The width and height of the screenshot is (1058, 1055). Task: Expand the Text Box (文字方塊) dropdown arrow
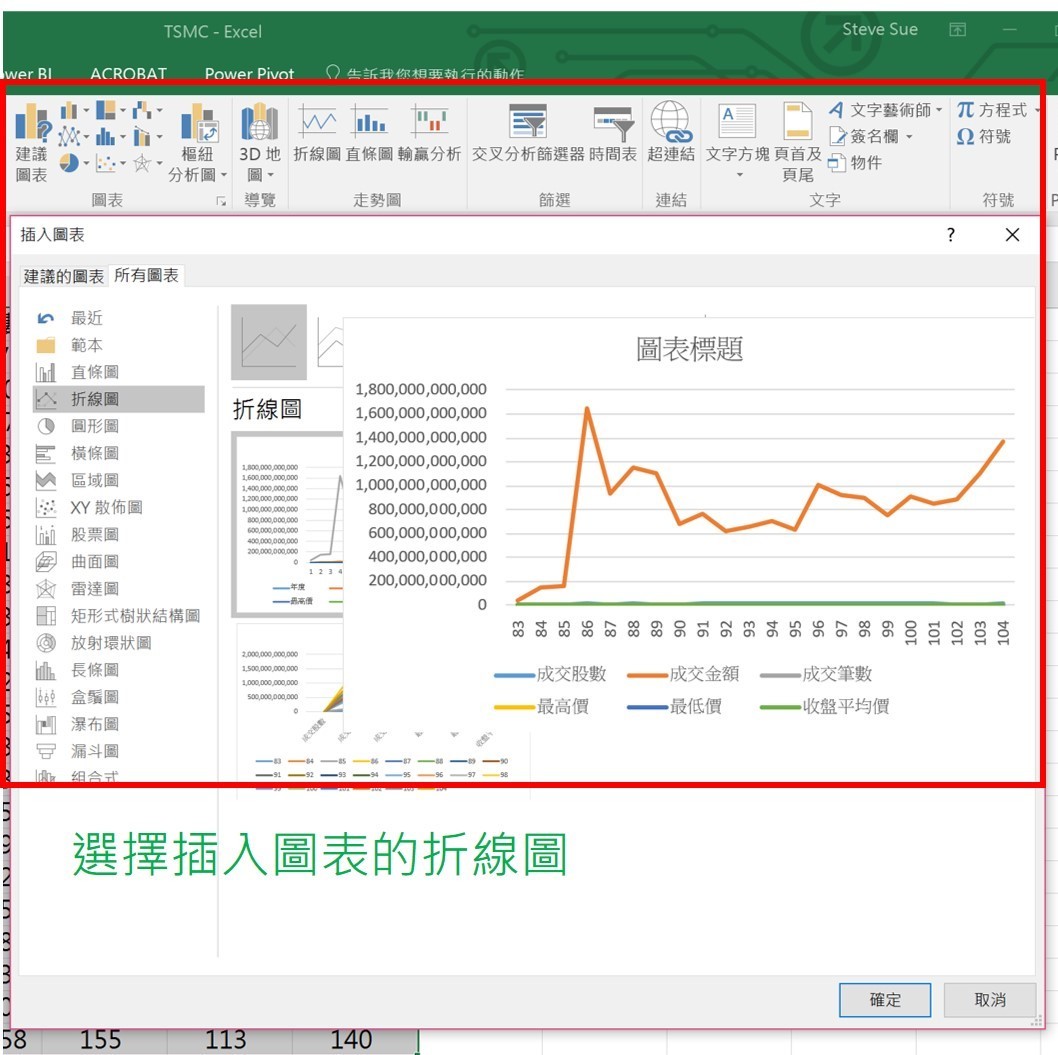pyautogui.click(x=740, y=175)
